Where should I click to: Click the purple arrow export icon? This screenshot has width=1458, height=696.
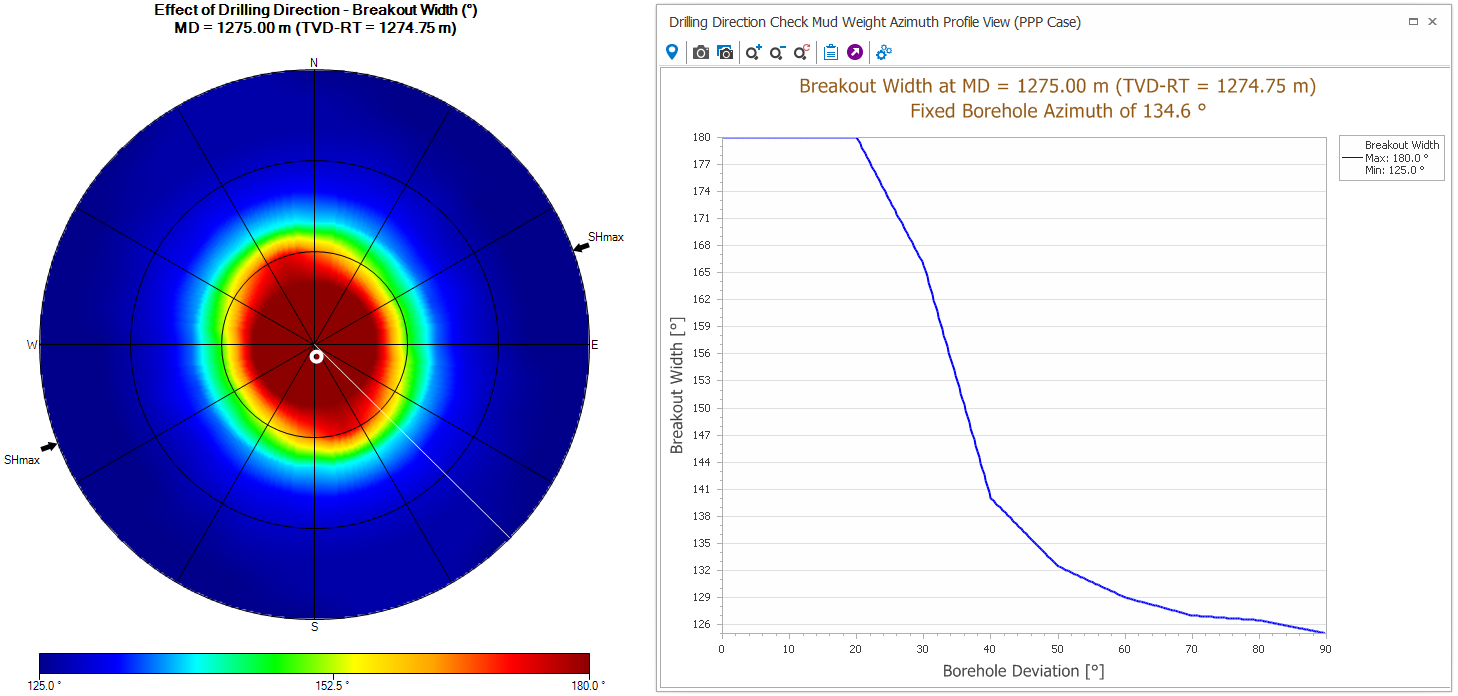click(855, 52)
